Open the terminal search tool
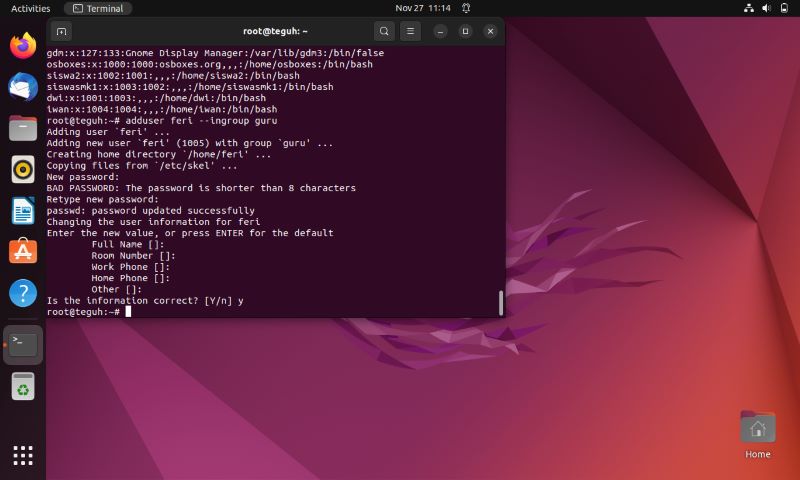Viewport: 800px width, 480px height. click(384, 31)
